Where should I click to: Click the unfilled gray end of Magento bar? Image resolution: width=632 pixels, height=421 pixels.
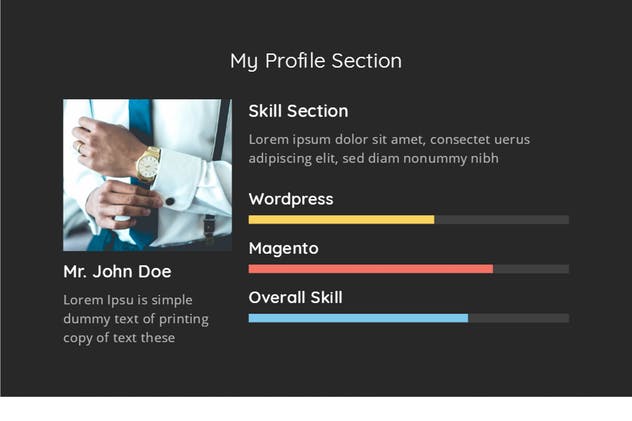pyautogui.click(x=531, y=269)
